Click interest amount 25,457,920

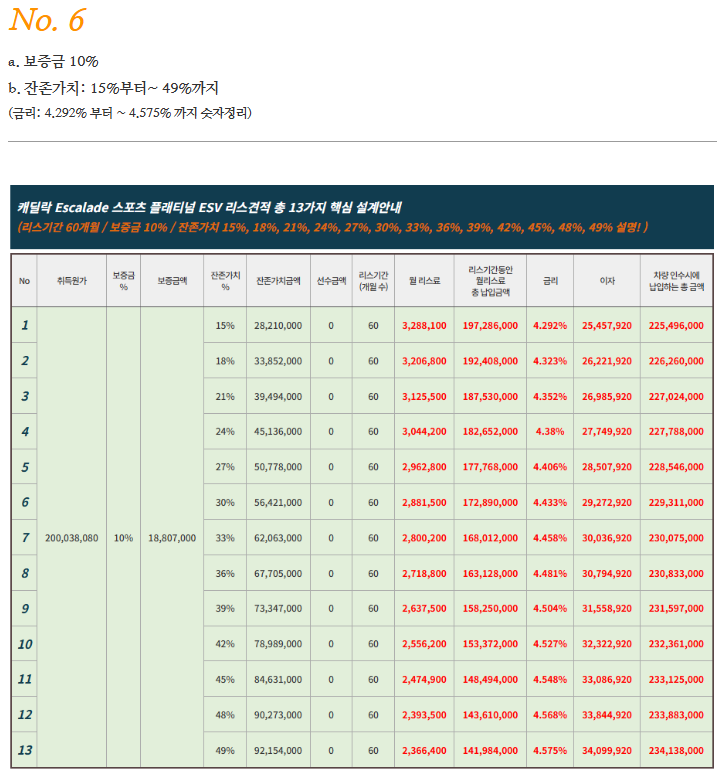point(607,326)
